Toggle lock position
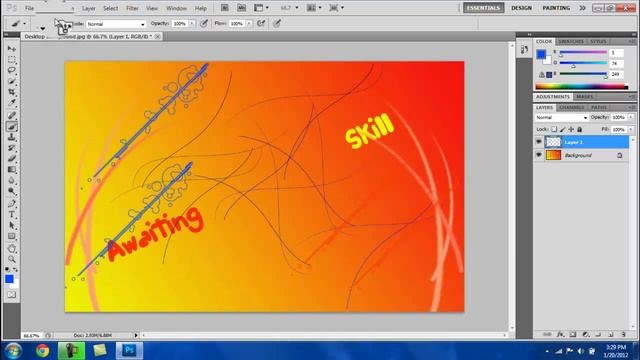 571,129
